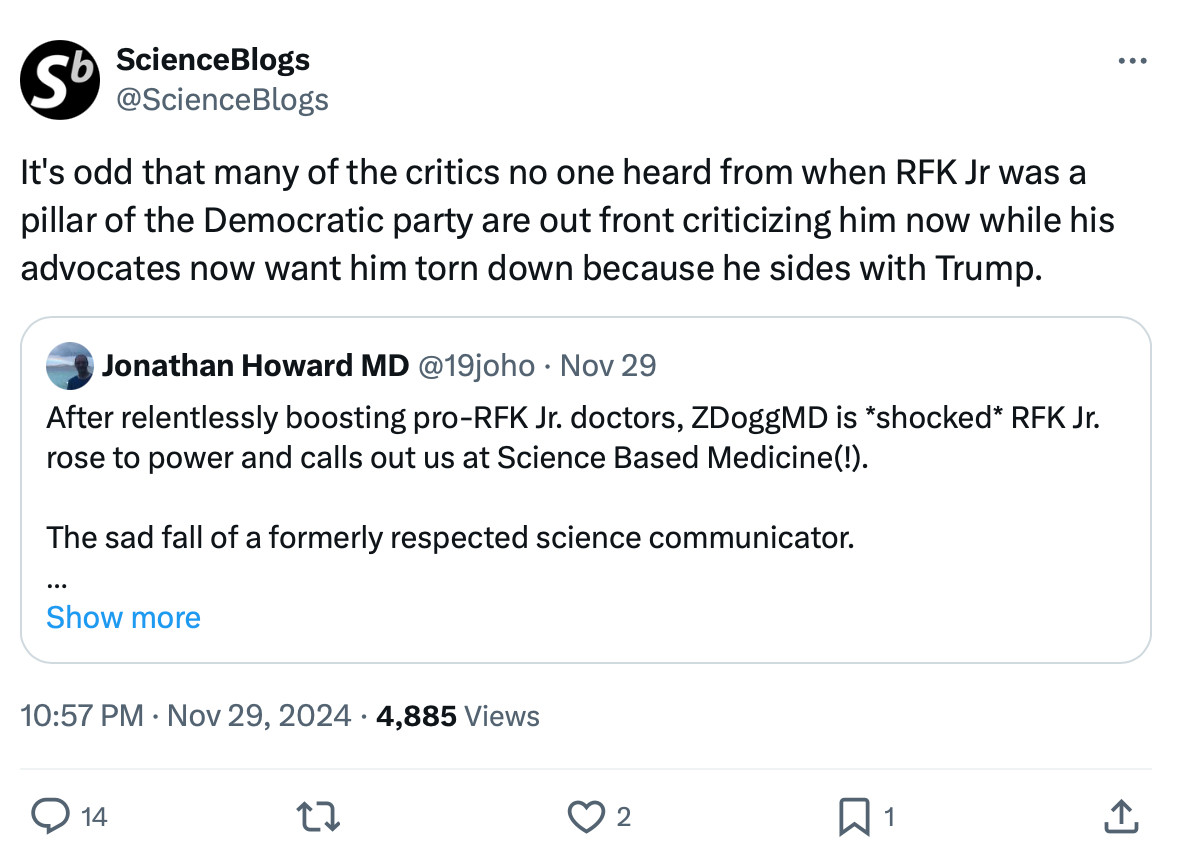Click the reply speech bubble icon

pyautogui.click(x=49, y=817)
